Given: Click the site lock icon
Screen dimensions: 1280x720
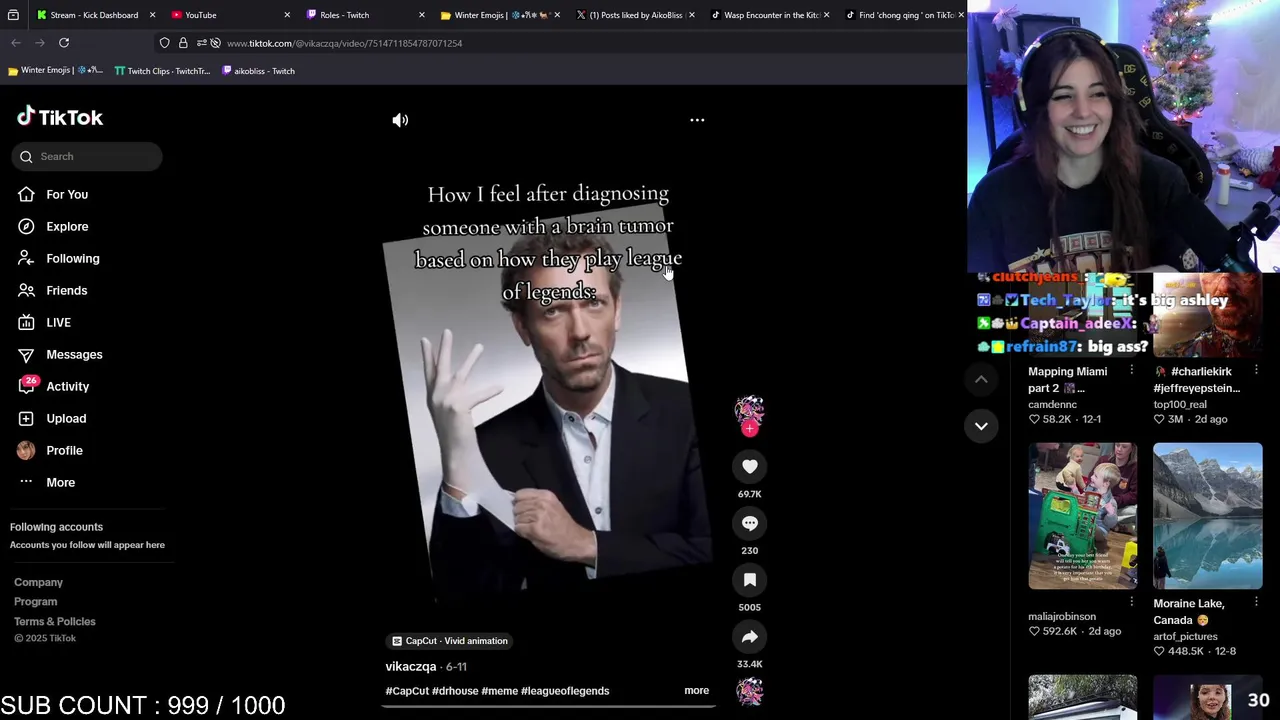Looking at the screenshot, I should coord(183,43).
